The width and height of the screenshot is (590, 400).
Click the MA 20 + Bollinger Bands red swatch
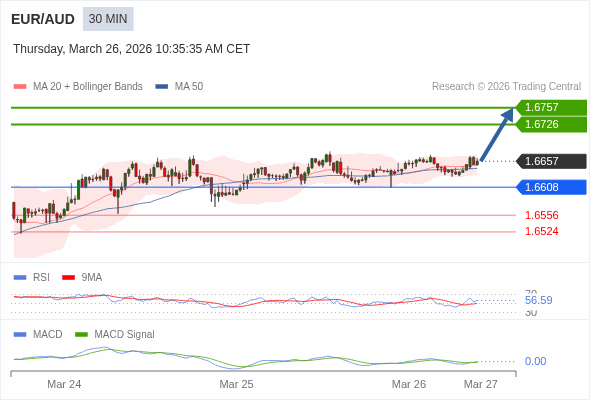click(x=20, y=87)
